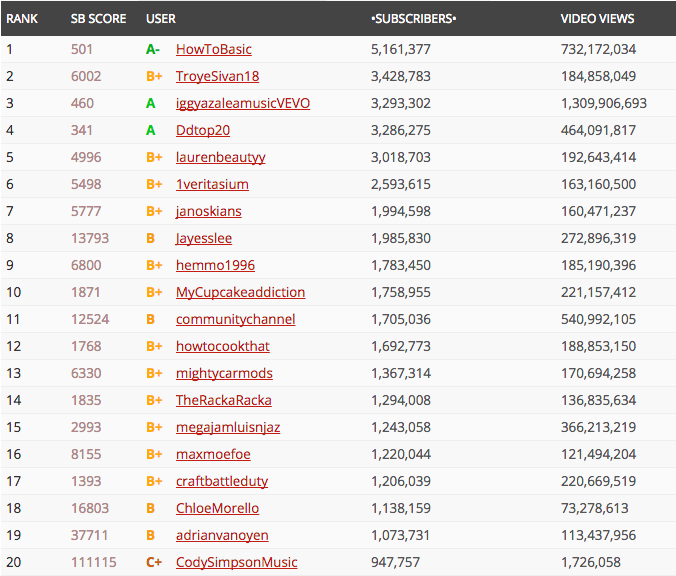Click video views 1,309,906,693

pyautogui.click(x=604, y=103)
